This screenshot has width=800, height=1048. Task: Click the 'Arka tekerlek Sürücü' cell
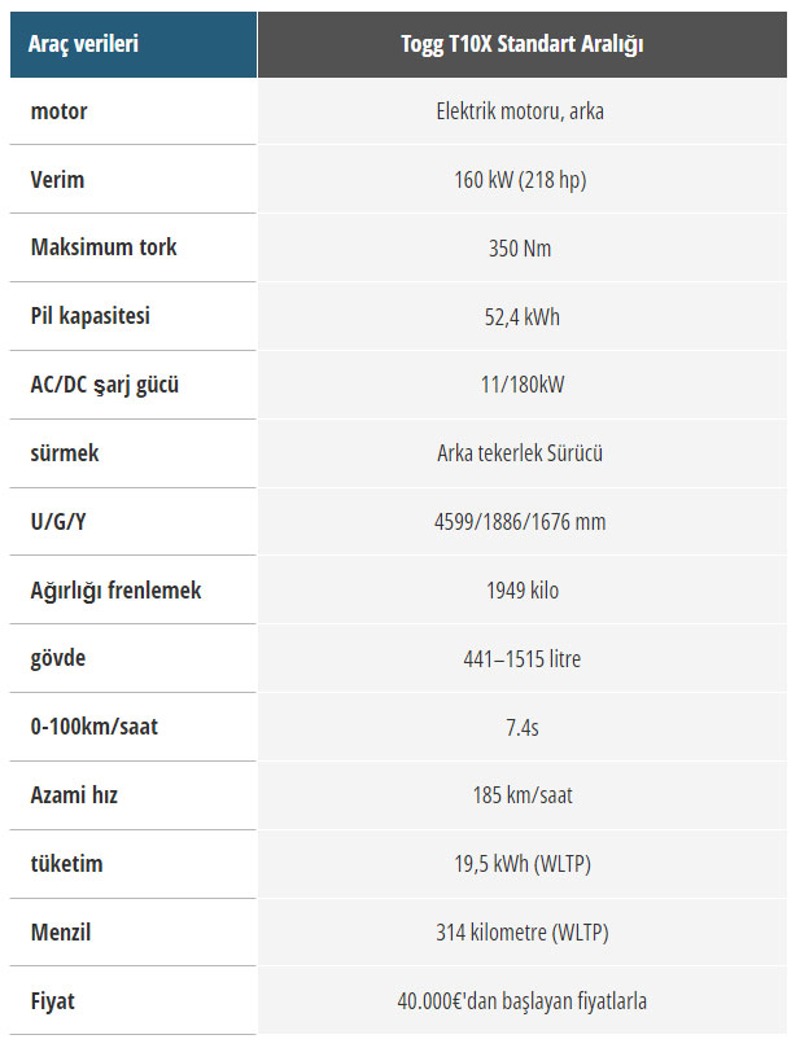point(521,453)
